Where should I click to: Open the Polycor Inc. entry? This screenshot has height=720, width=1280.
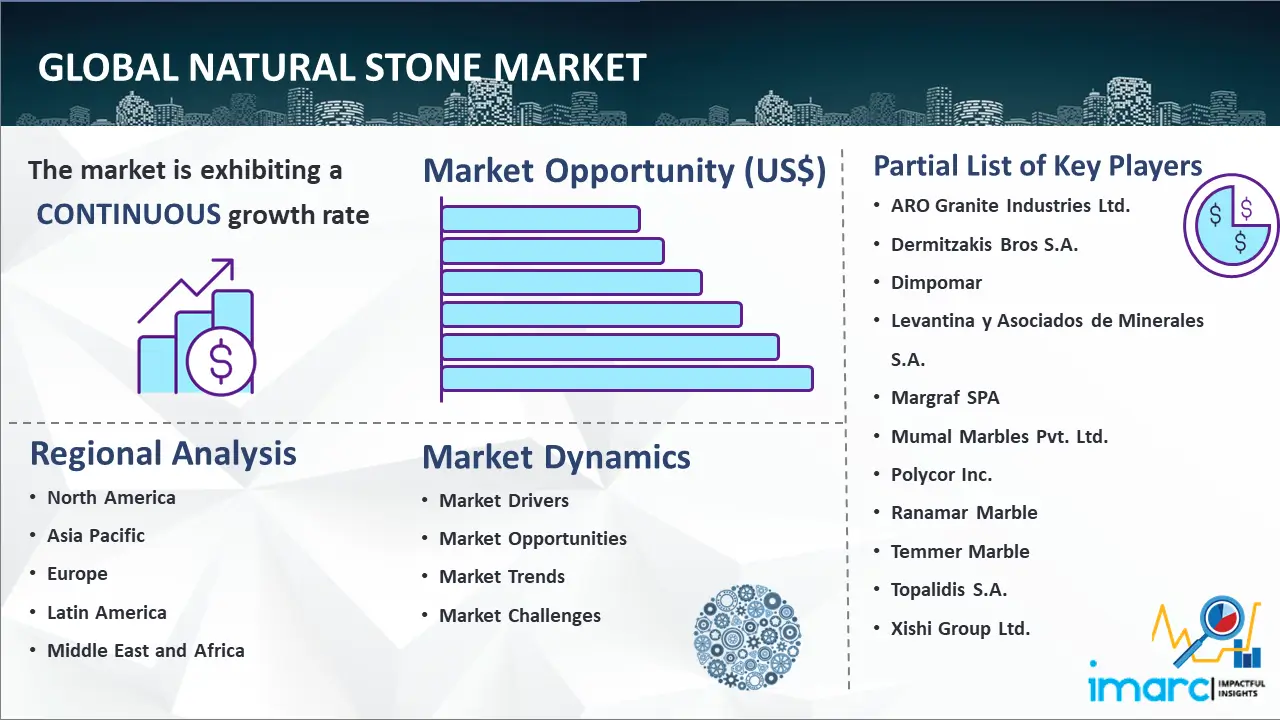click(941, 474)
